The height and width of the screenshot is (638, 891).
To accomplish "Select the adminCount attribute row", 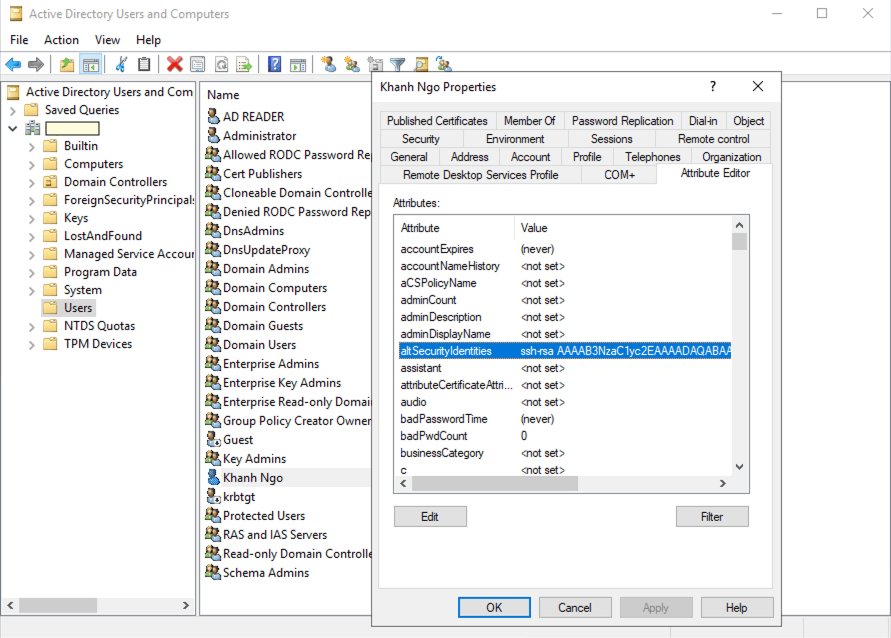I will pos(565,300).
